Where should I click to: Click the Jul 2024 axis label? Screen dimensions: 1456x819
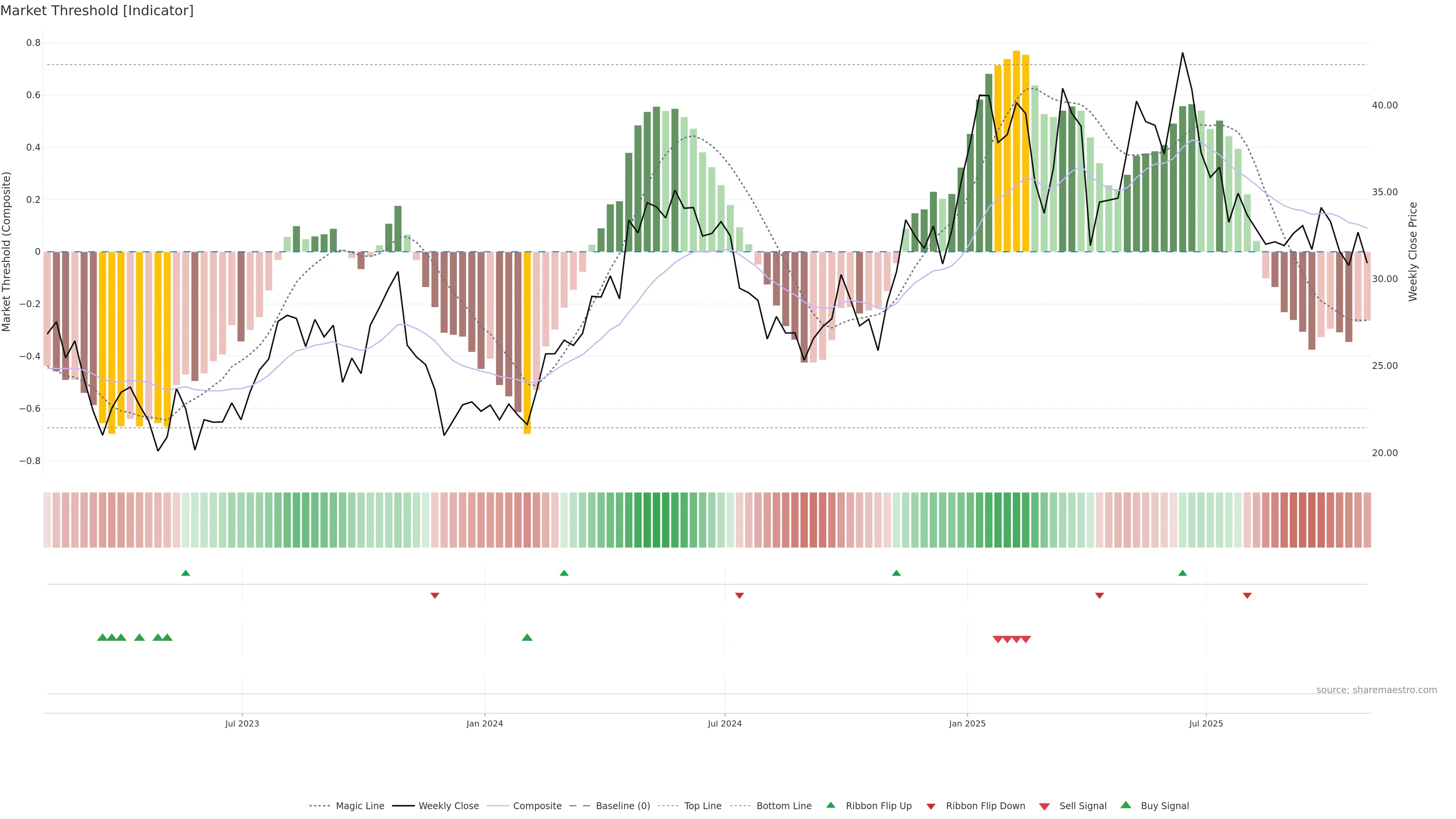(x=725, y=723)
